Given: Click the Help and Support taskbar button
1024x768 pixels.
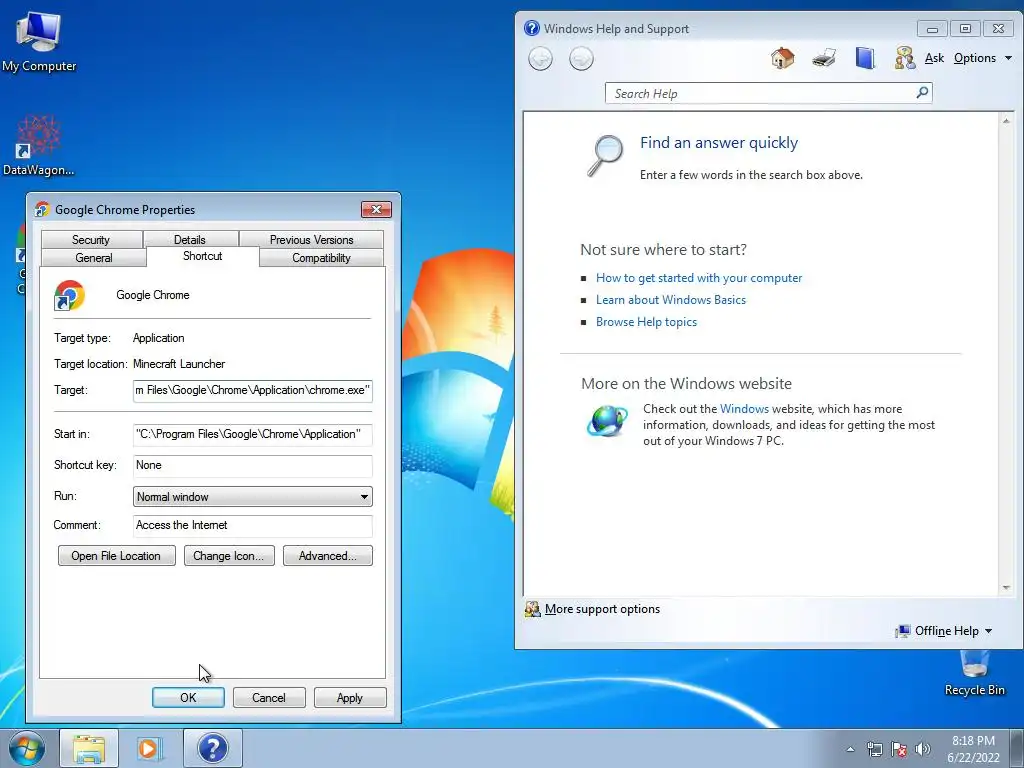Looking at the screenshot, I should coord(212,748).
